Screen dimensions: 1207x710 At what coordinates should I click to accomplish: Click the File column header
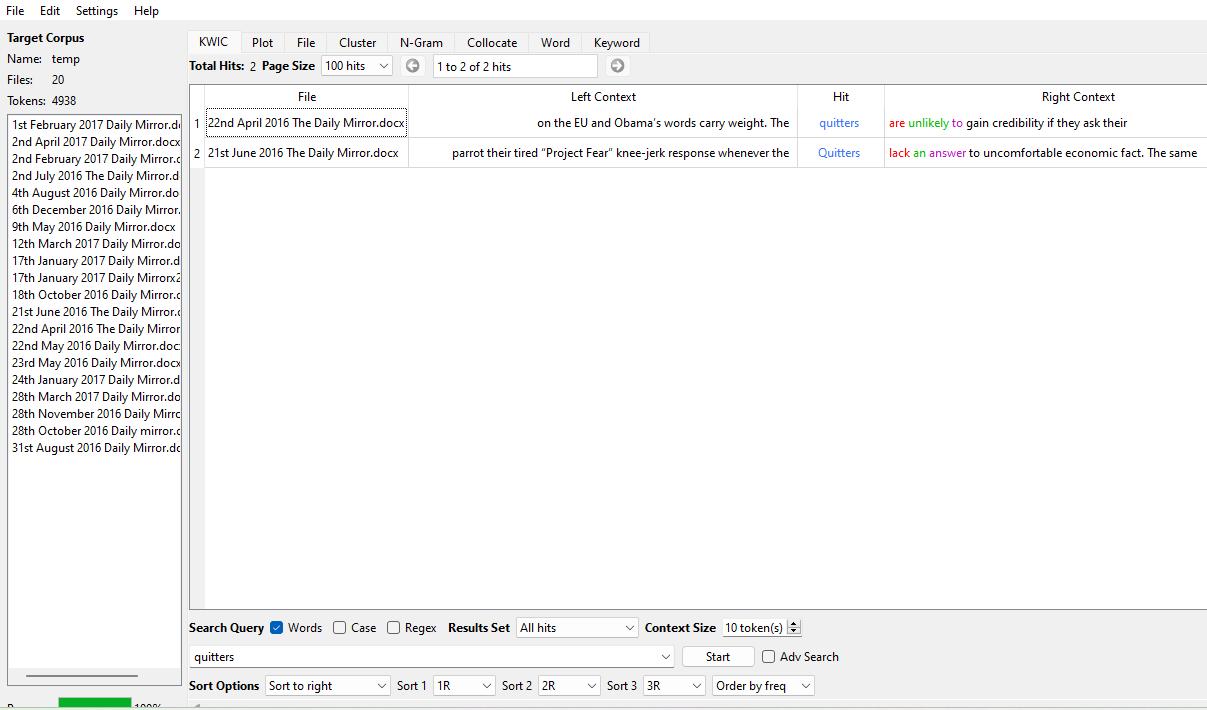click(307, 97)
